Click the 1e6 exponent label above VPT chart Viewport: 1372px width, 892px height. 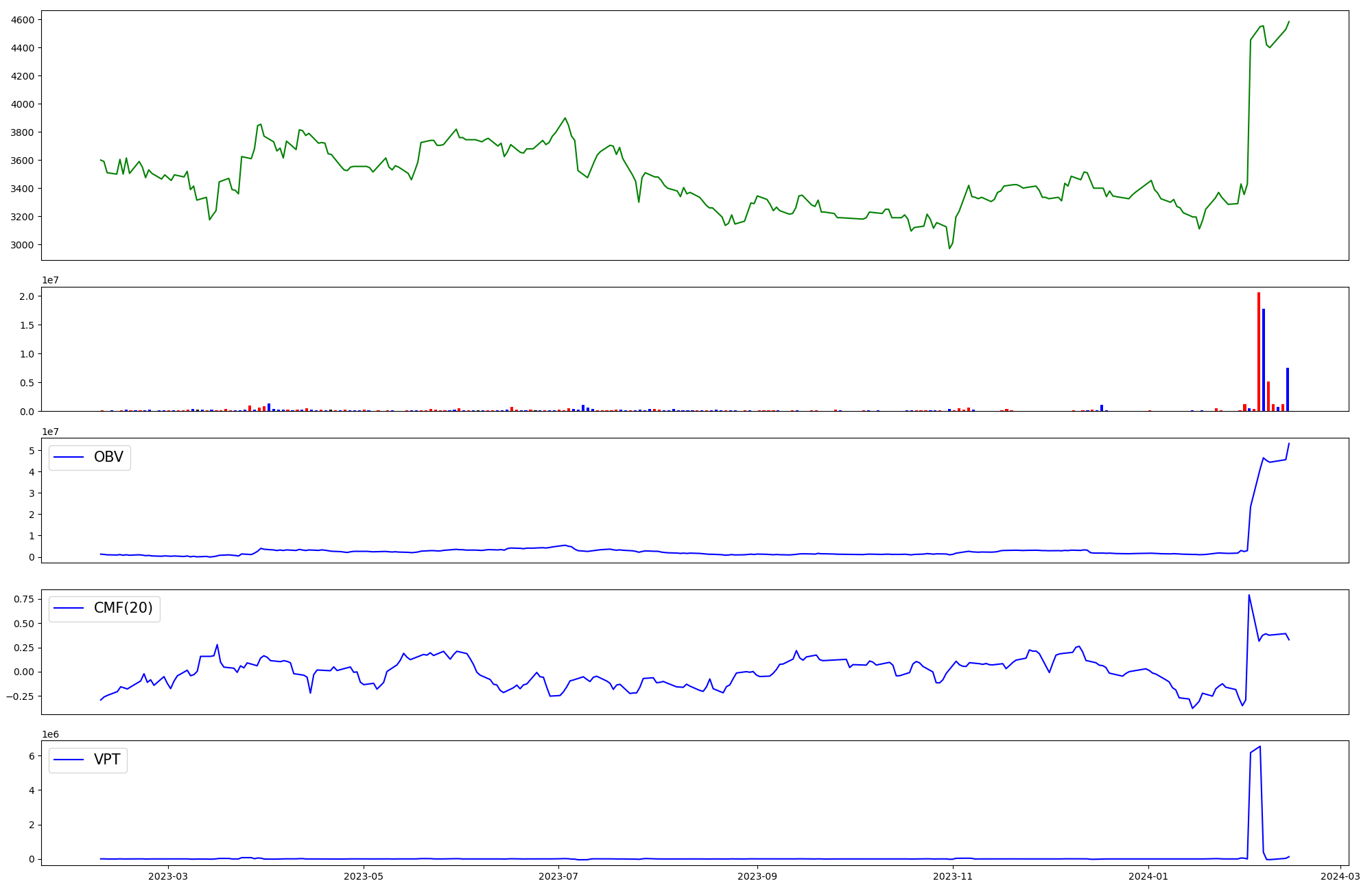51,734
